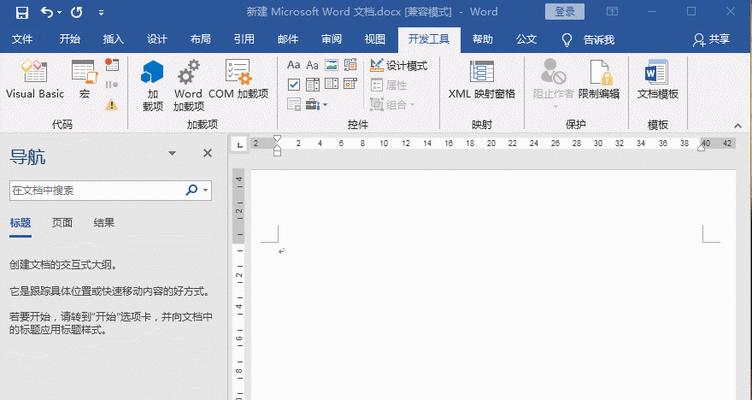Click the tab stop selector on ruler
The height and width of the screenshot is (400, 752).
(x=239, y=144)
